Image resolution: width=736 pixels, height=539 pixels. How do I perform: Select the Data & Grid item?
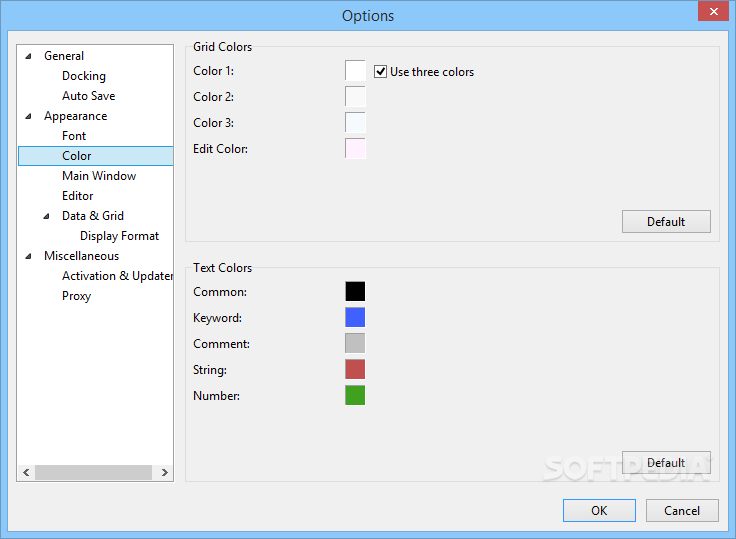tap(93, 216)
